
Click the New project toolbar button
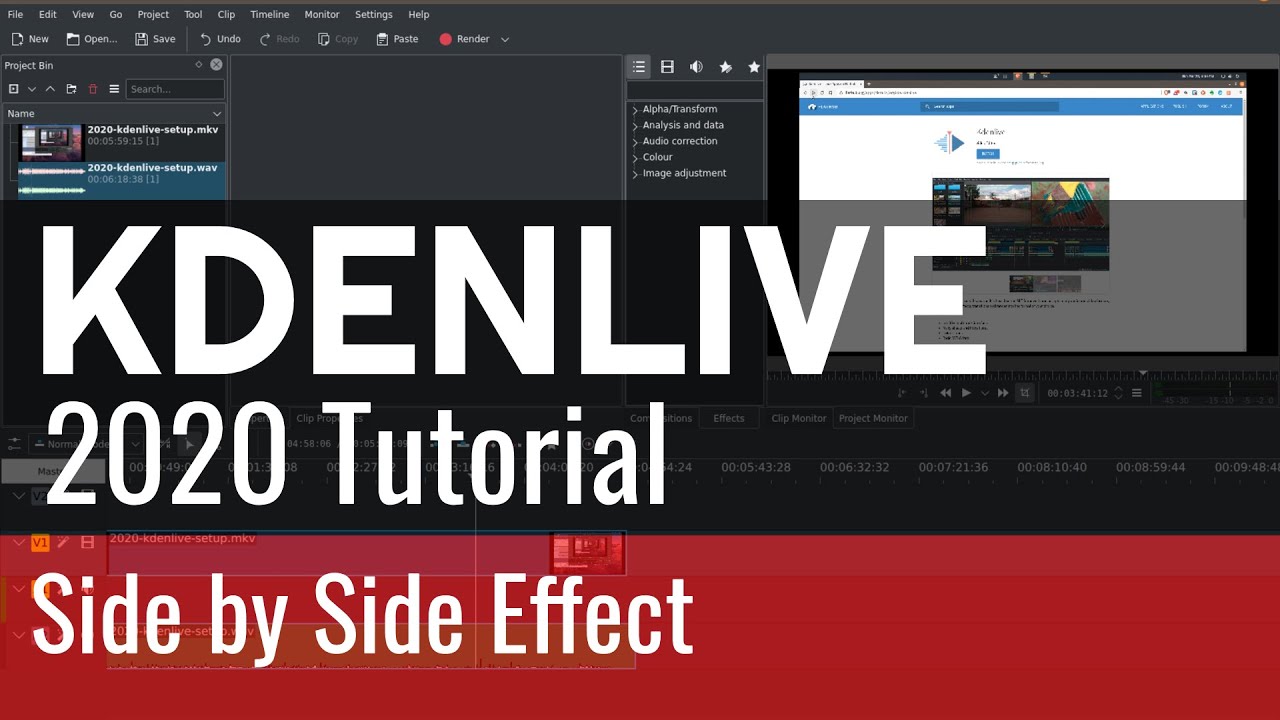tap(29, 39)
